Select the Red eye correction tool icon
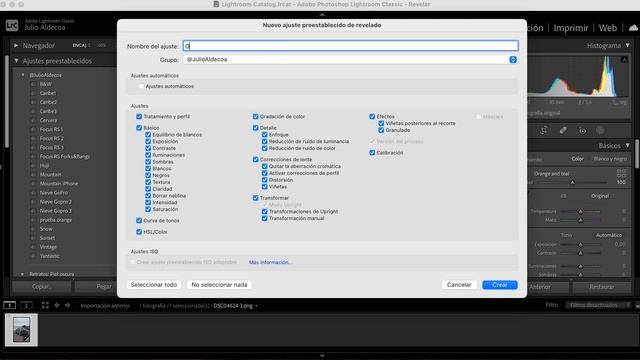Image resolution: width=640 pixels, height=360 pixels. (582, 131)
